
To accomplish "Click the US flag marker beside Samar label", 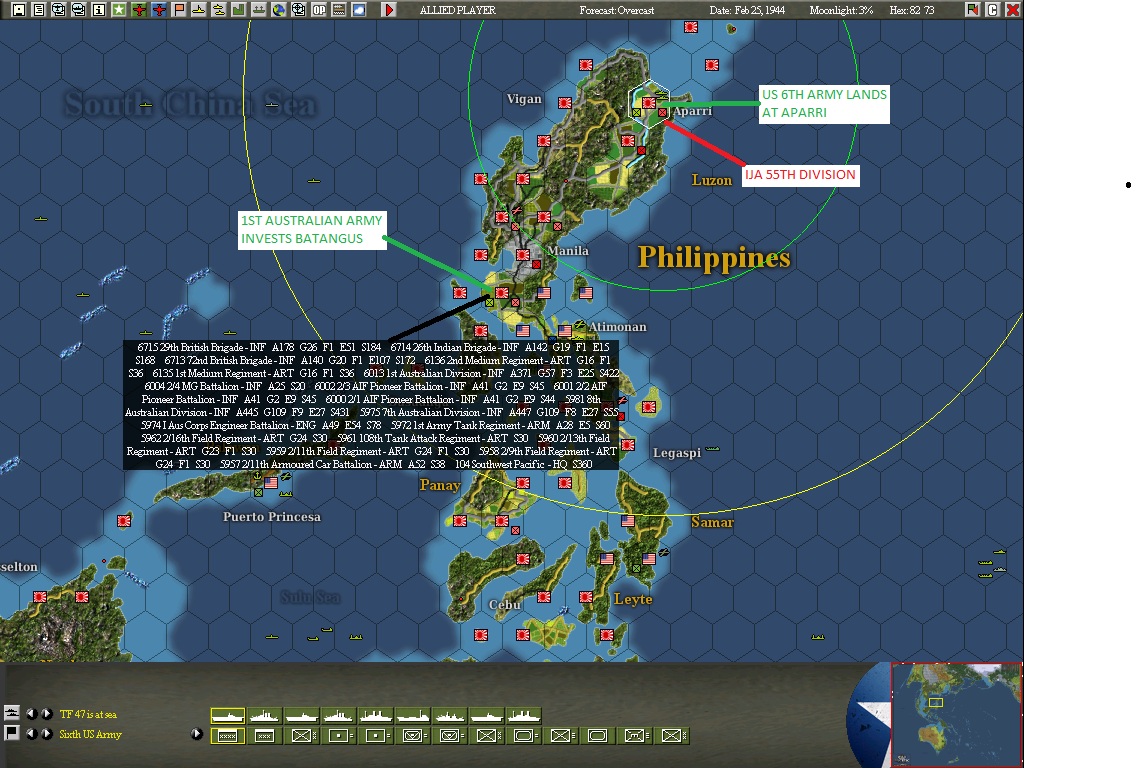I will tap(628, 521).
